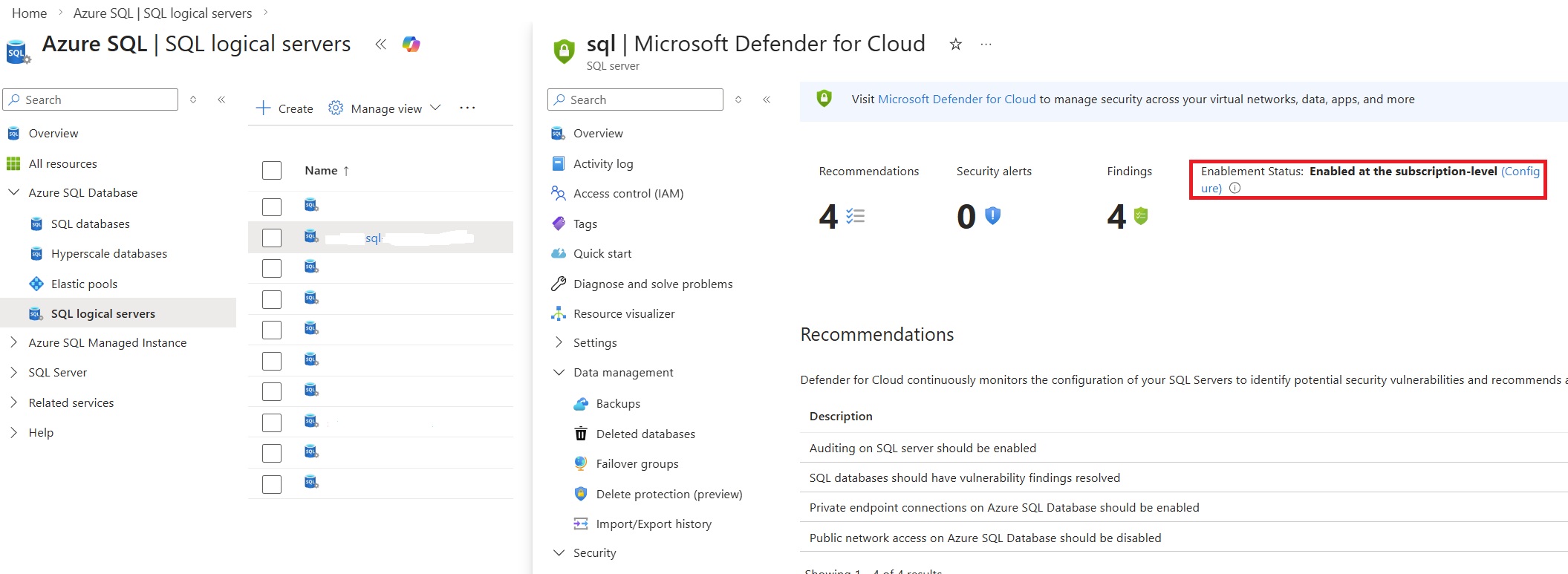Viewport: 1568px width, 574px height.
Task: Collapse the Azure SQL sidebar menu chevron
Action: click(221, 100)
